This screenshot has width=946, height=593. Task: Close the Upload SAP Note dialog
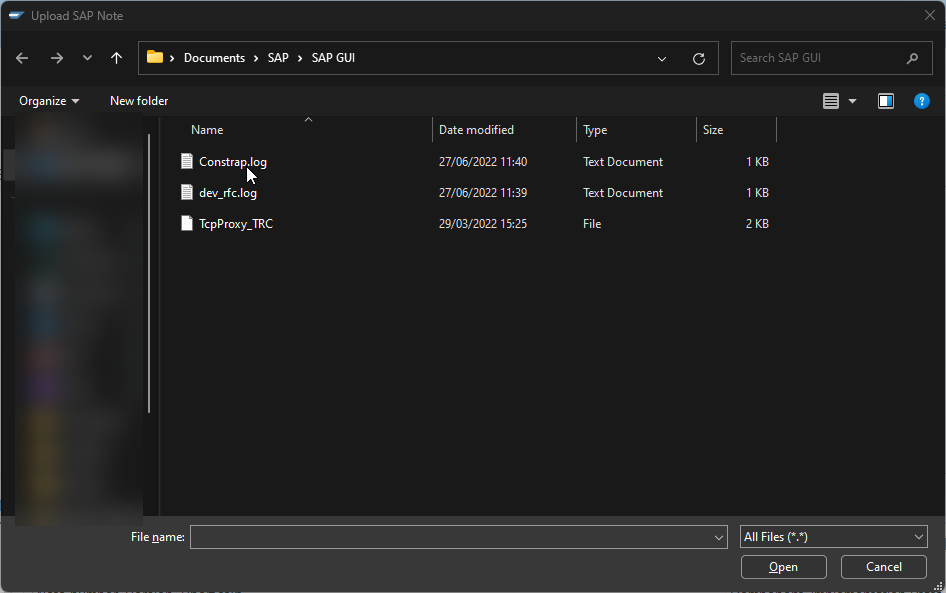pos(930,15)
